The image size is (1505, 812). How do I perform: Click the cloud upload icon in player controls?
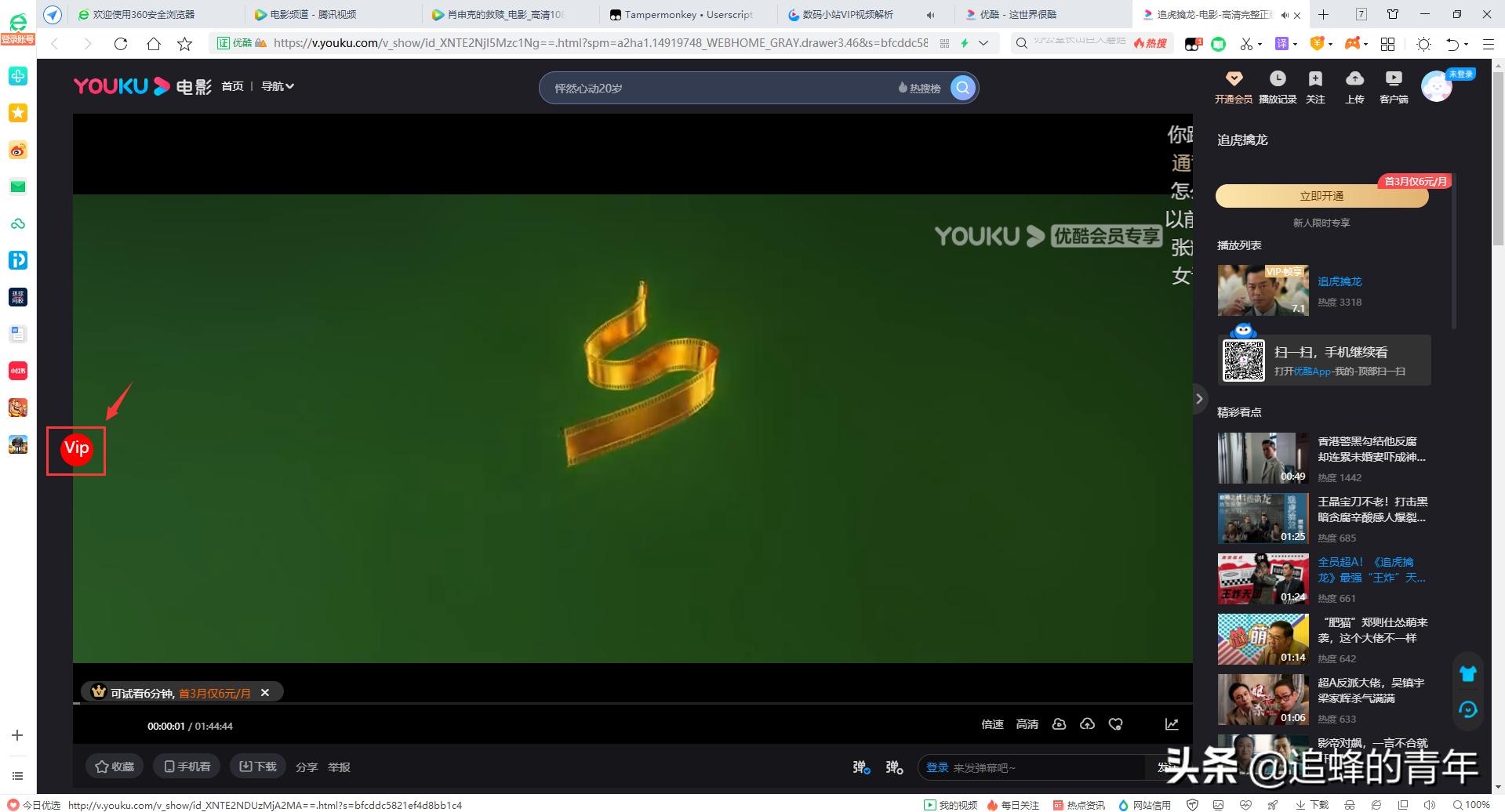1087,724
